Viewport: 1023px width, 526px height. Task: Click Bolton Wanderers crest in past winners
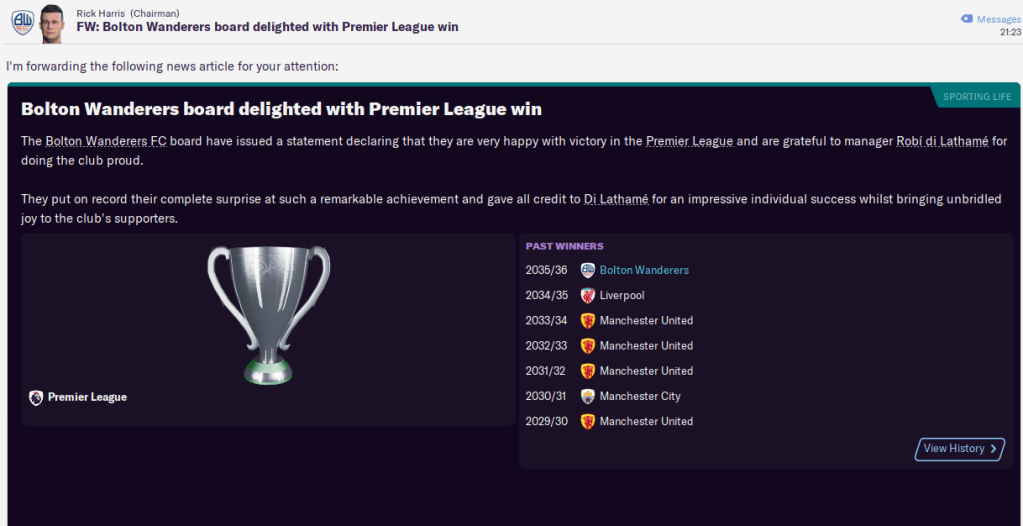588,270
